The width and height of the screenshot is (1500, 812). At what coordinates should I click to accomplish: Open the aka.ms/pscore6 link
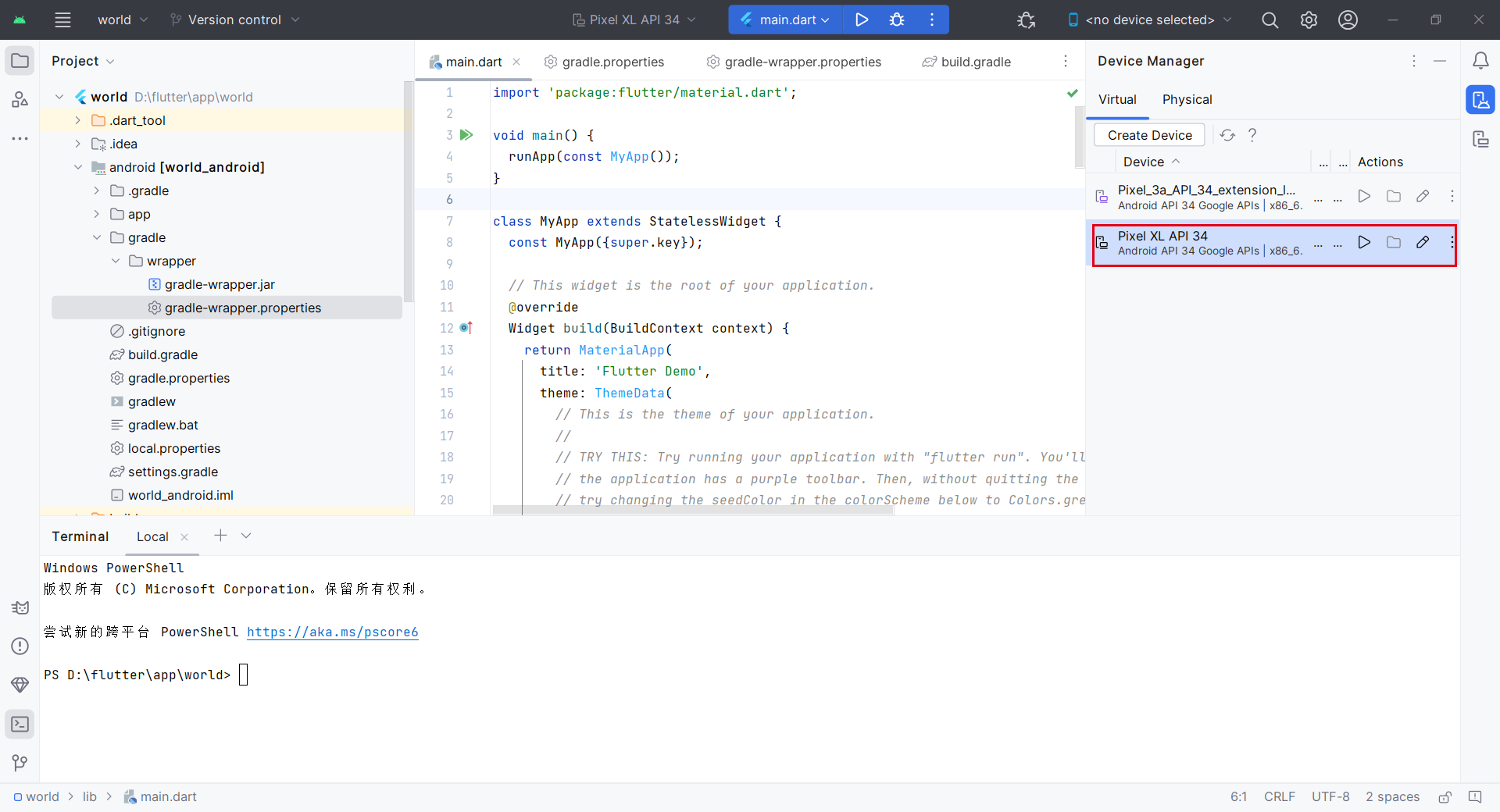(x=333, y=632)
